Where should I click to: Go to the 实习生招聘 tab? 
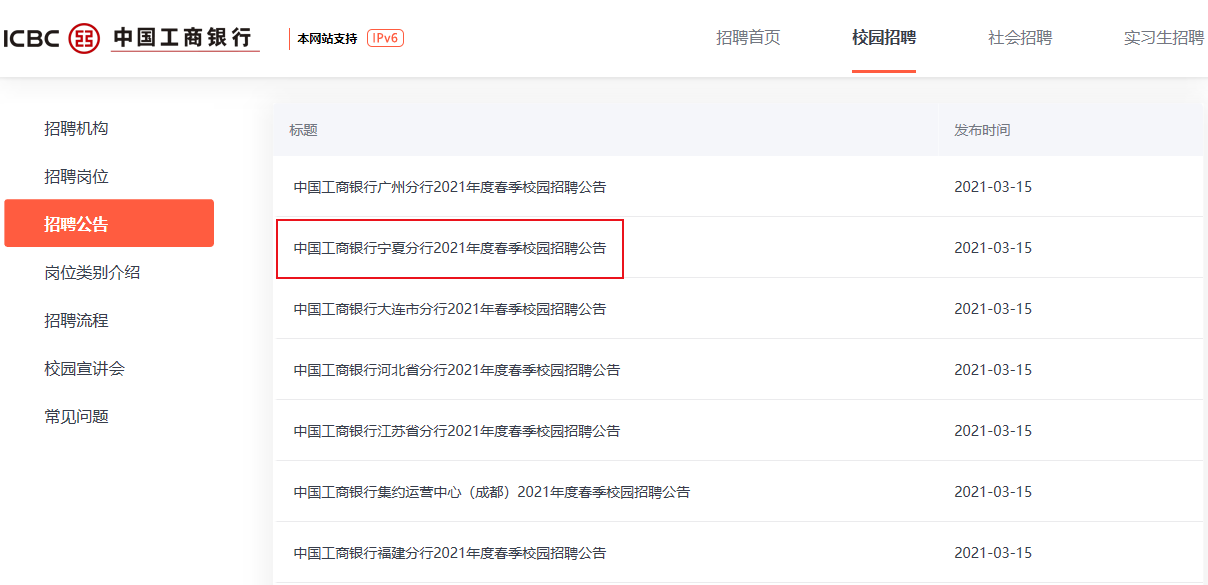click(x=1164, y=38)
